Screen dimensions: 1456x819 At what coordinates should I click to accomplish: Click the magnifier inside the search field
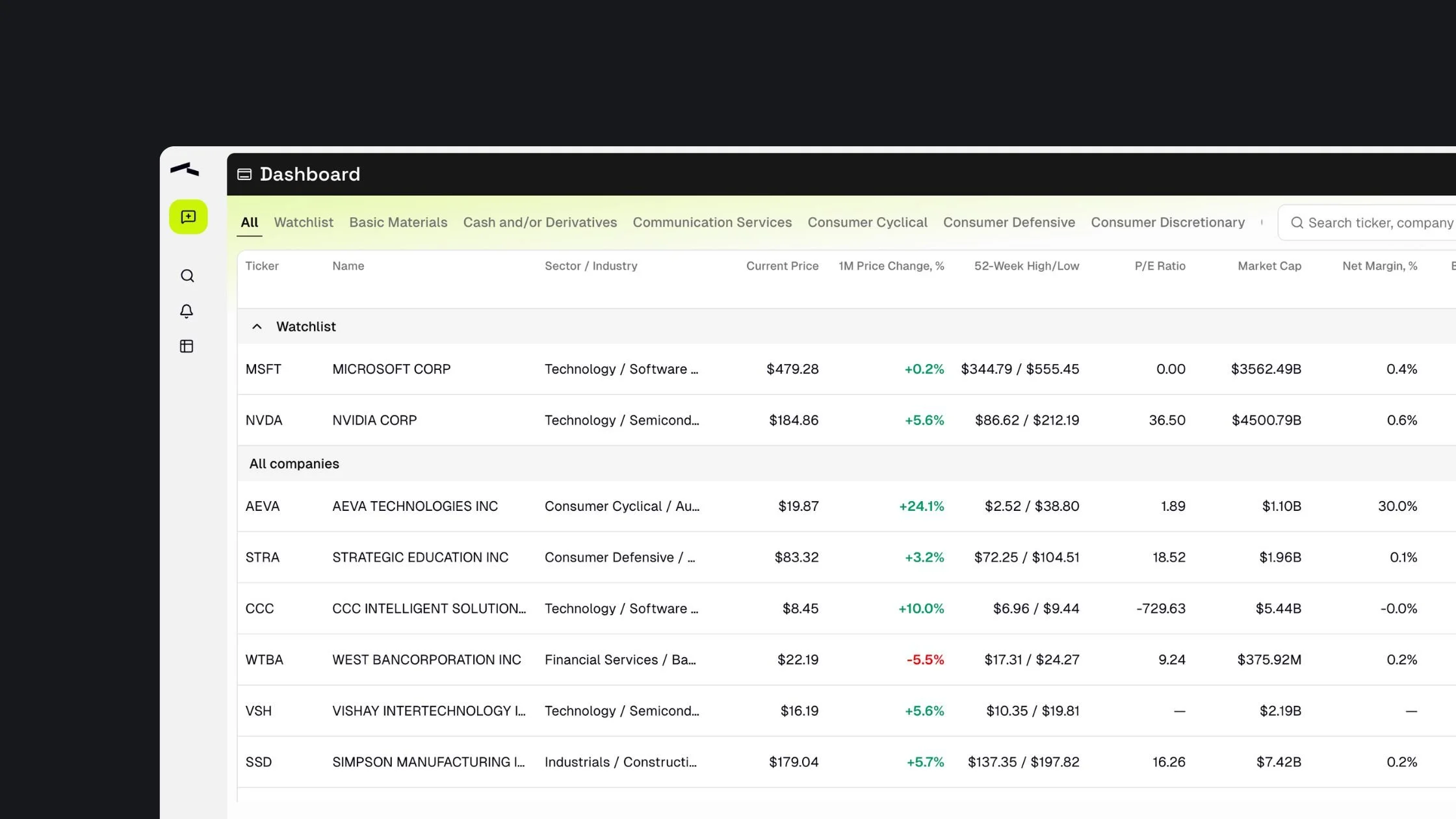pos(1297,222)
